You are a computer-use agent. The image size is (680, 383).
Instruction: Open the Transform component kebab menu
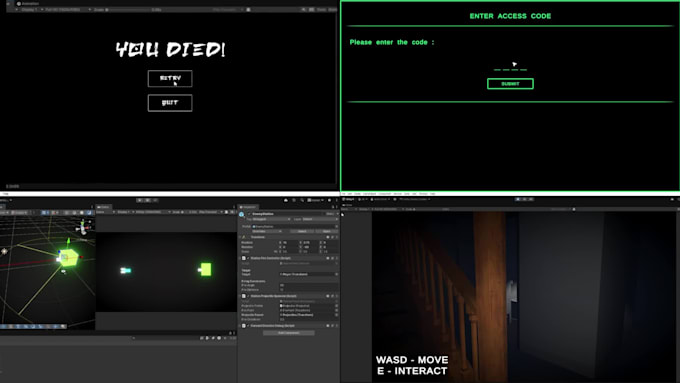(337, 237)
